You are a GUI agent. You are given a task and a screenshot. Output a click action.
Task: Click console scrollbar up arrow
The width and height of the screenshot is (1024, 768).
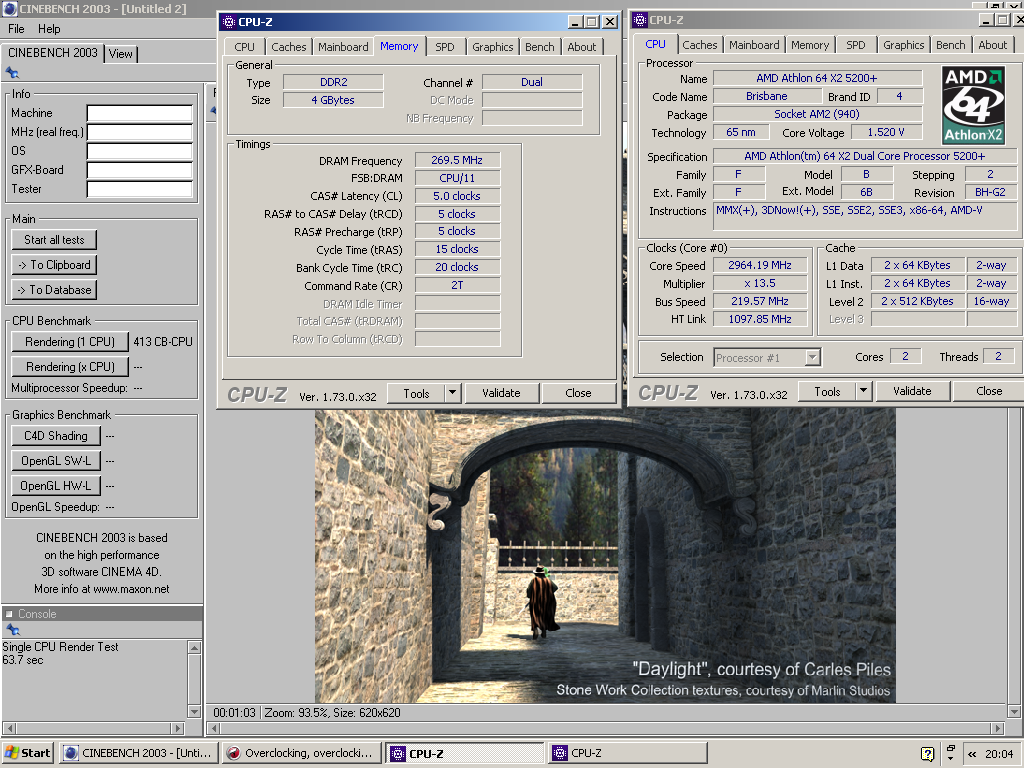194,647
